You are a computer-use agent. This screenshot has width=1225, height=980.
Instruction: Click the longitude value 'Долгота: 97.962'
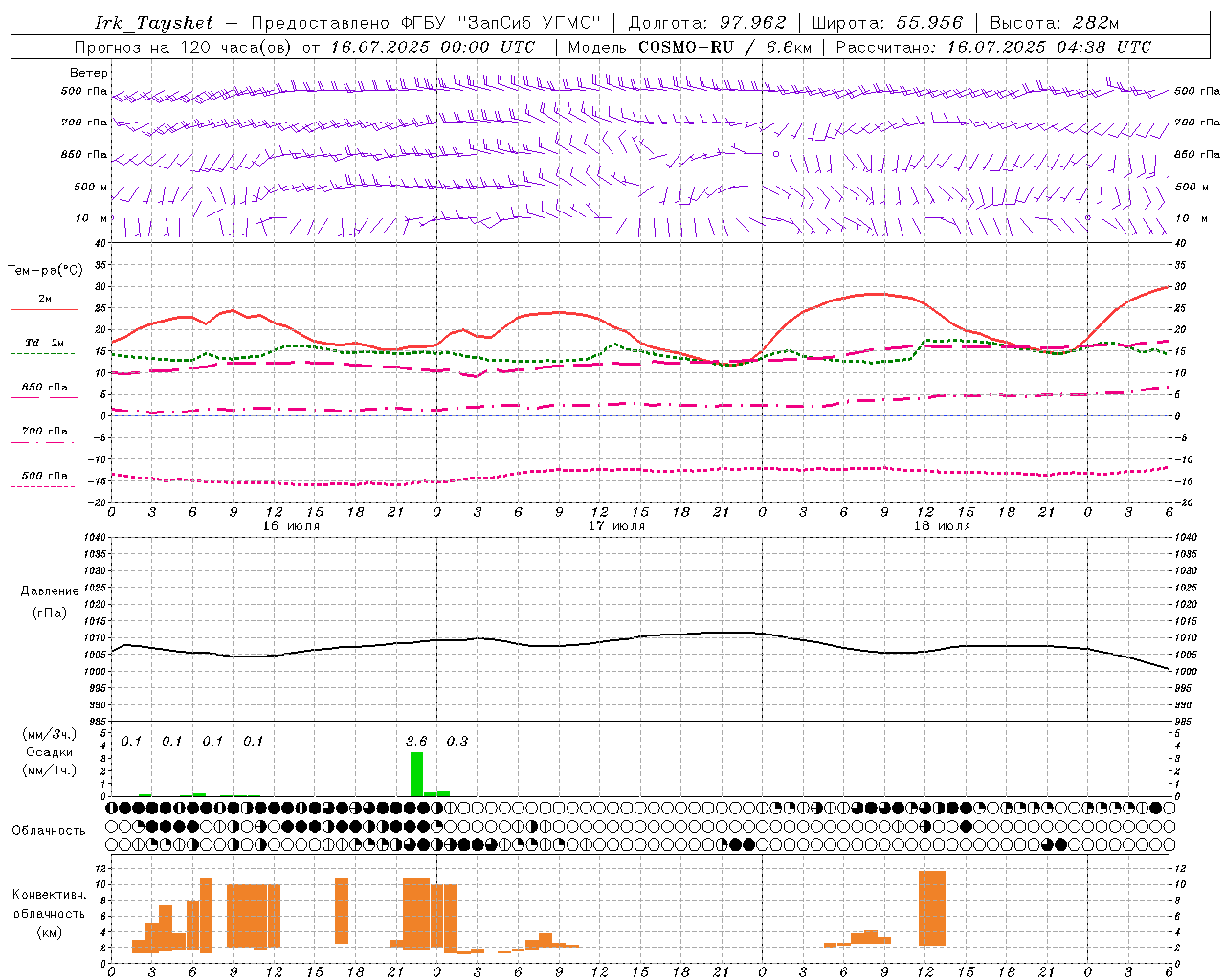coord(706,23)
